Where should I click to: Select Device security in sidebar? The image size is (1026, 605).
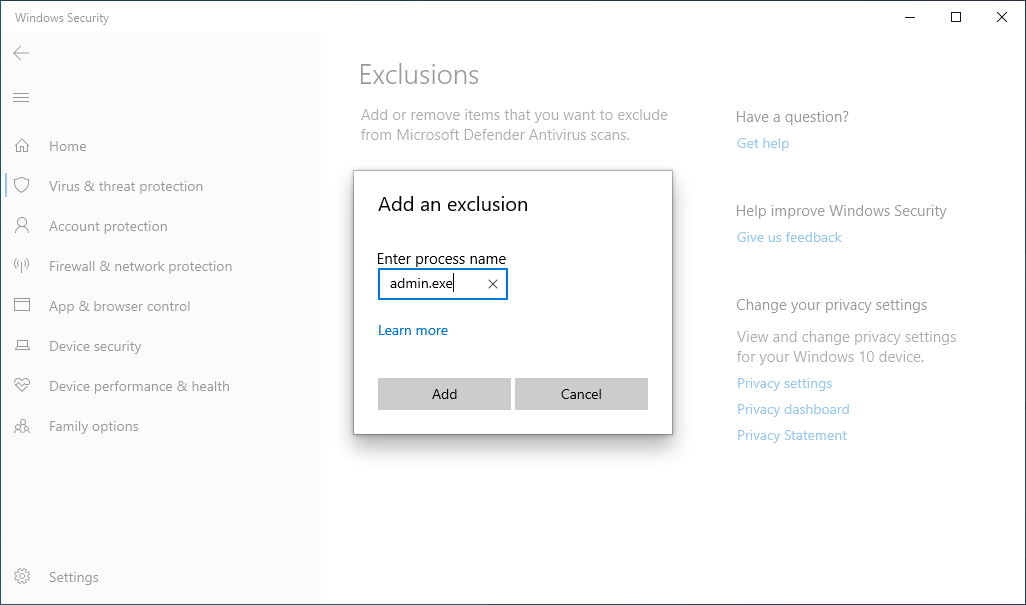[95, 346]
